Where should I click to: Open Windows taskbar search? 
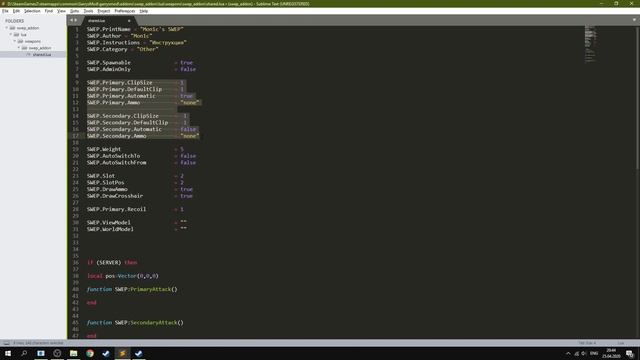tap(24, 353)
